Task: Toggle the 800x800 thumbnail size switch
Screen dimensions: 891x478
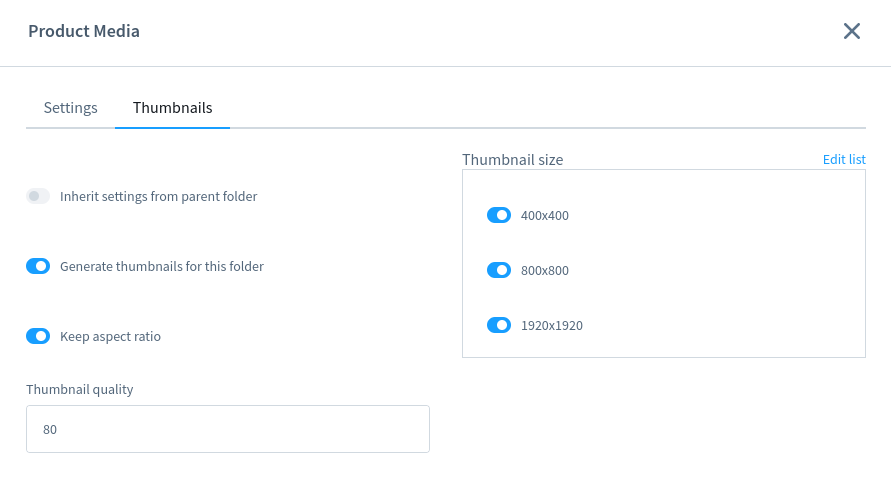Action: [x=499, y=270]
